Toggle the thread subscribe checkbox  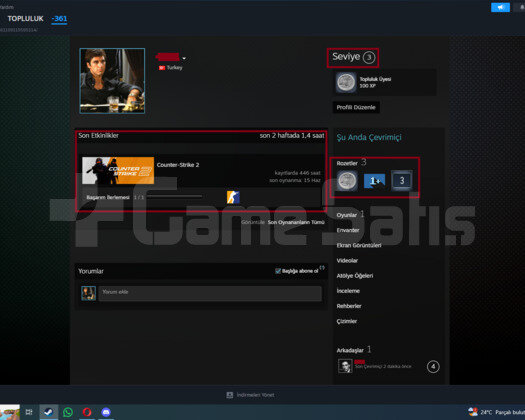pyautogui.click(x=278, y=271)
